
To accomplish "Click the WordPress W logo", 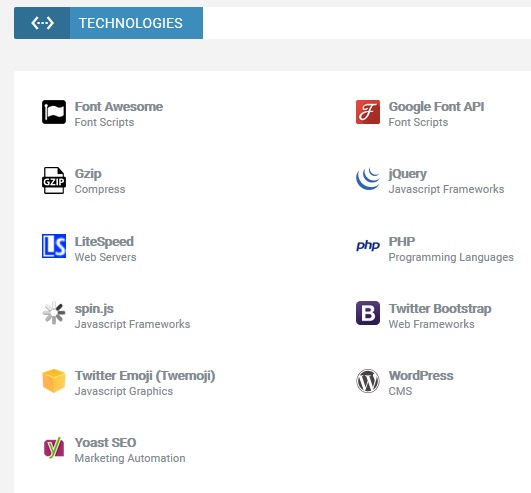I will tap(368, 381).
